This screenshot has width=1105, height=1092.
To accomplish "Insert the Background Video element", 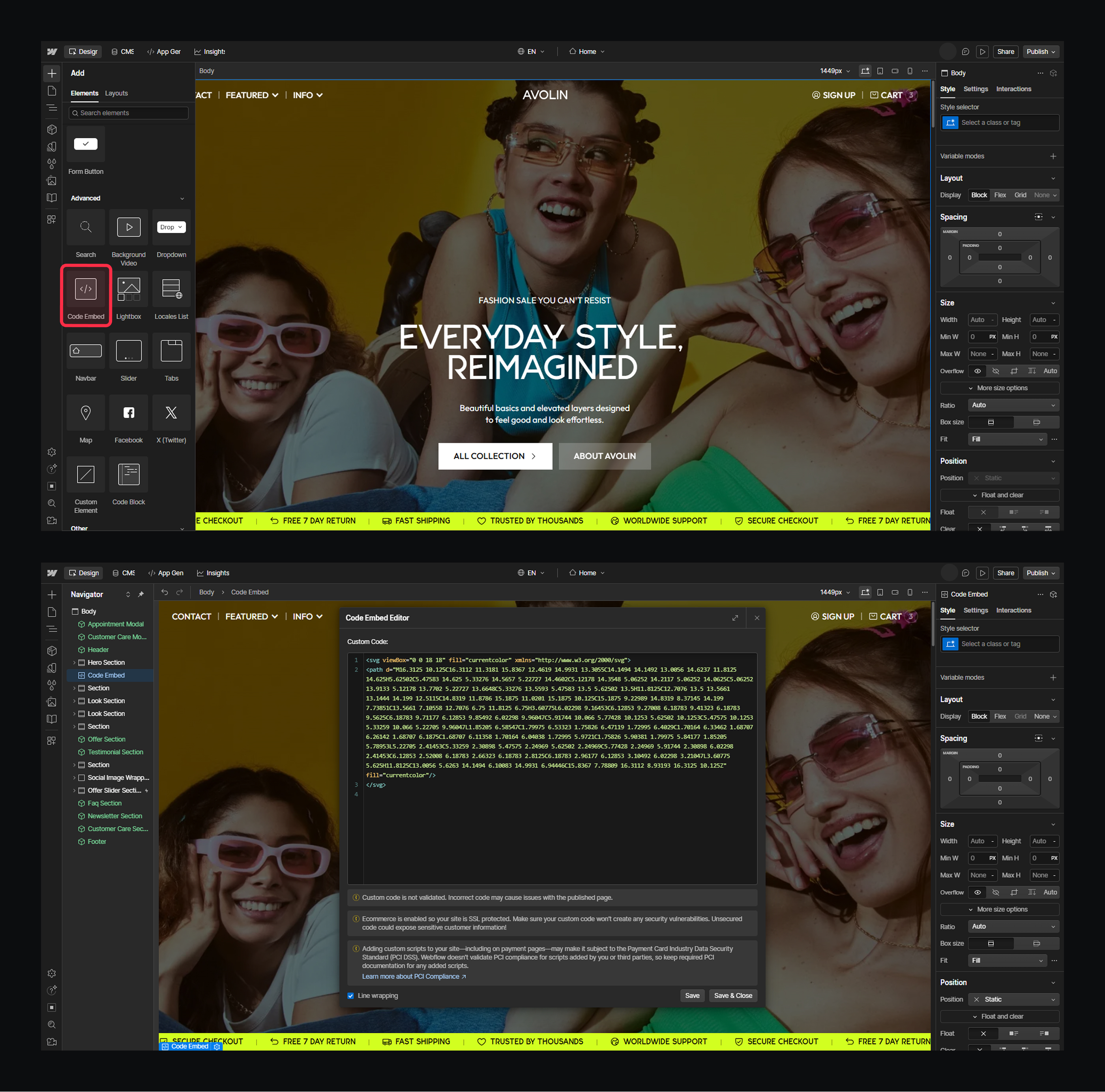I will point(129,228).
